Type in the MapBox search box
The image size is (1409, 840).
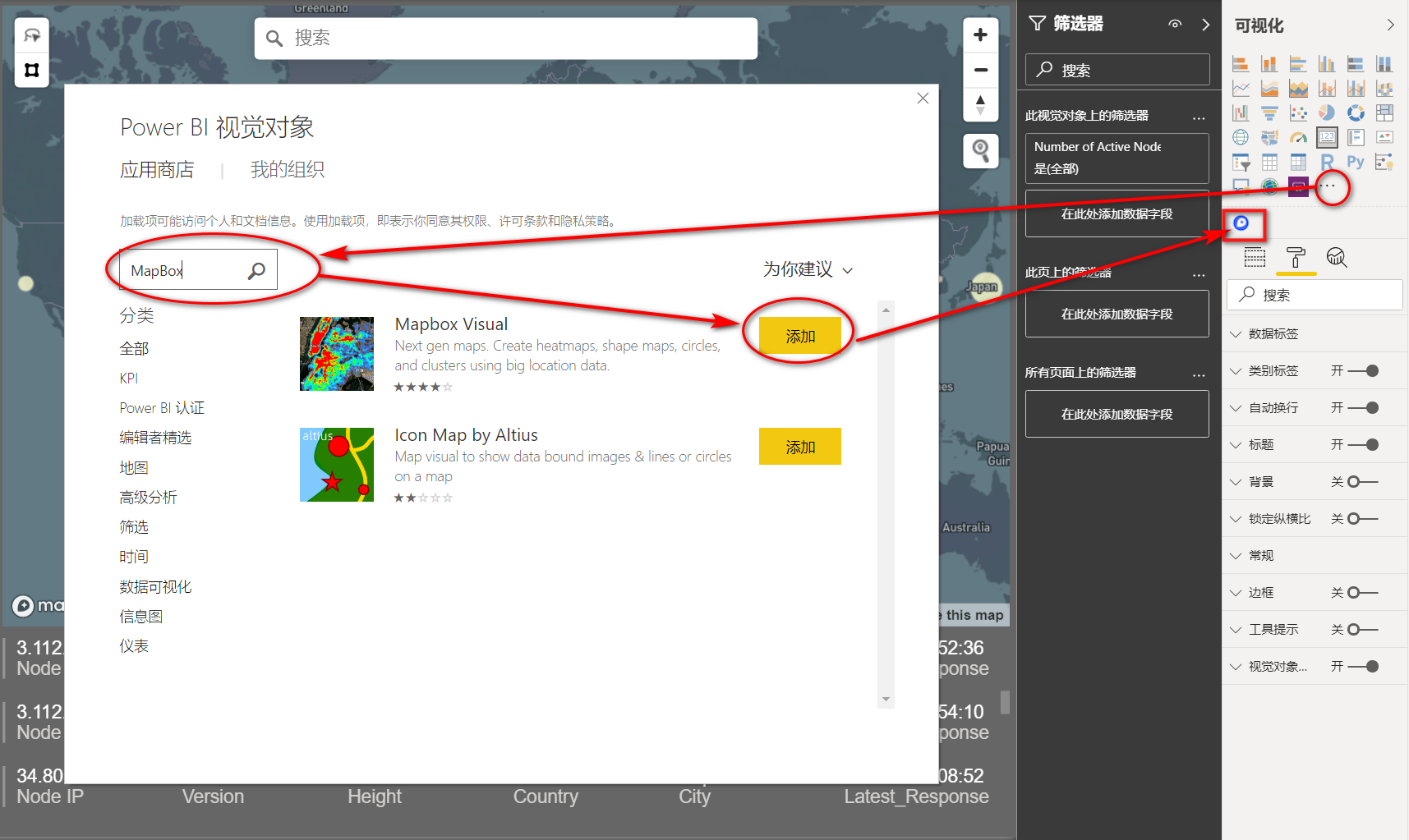pos(185,269)
